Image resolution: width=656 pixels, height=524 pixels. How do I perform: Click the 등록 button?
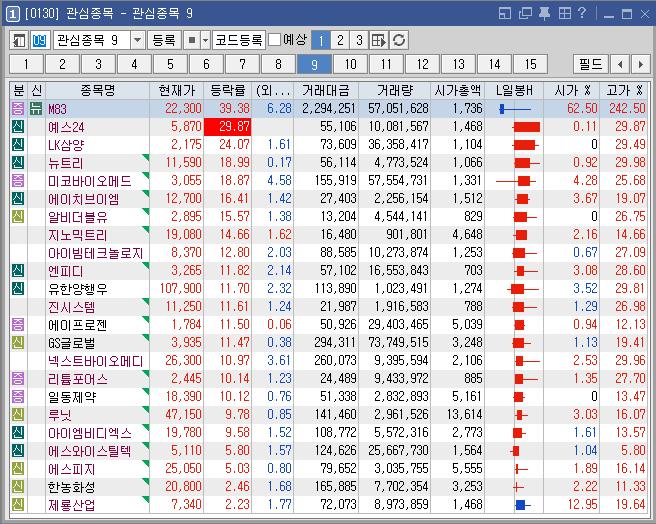[164, 40]
